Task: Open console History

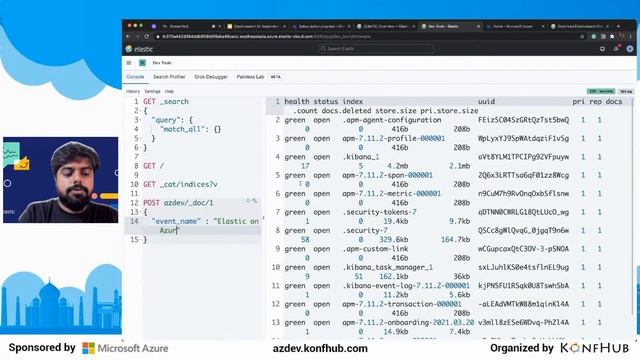Action: [x=133, y=91]
